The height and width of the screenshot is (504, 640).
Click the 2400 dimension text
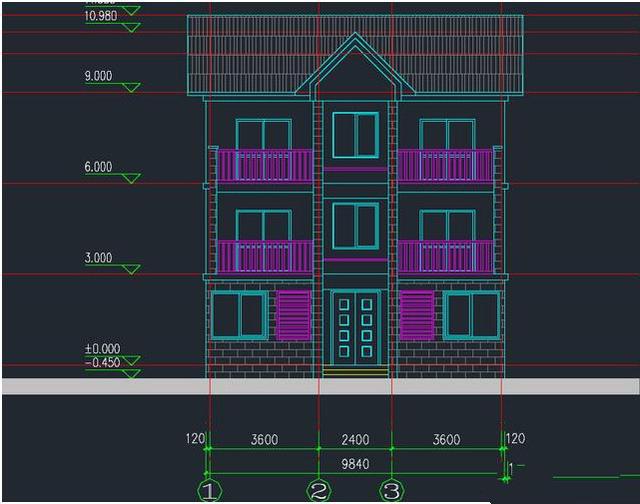click(x=355, y=440)
